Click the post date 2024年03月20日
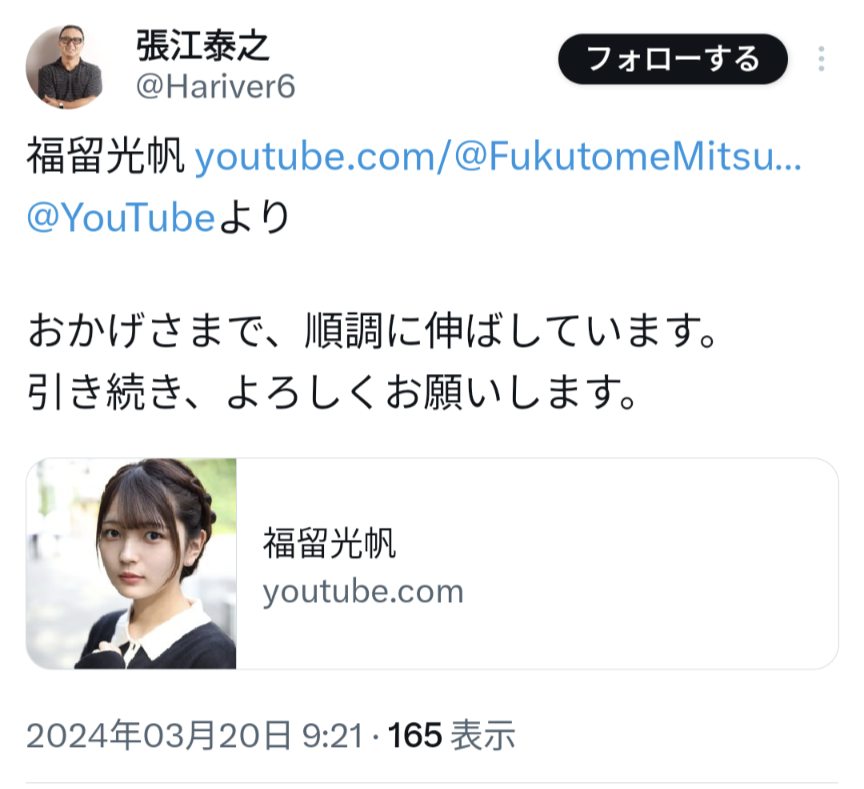The width and height of the screenshot is (864, 789). 159,735
